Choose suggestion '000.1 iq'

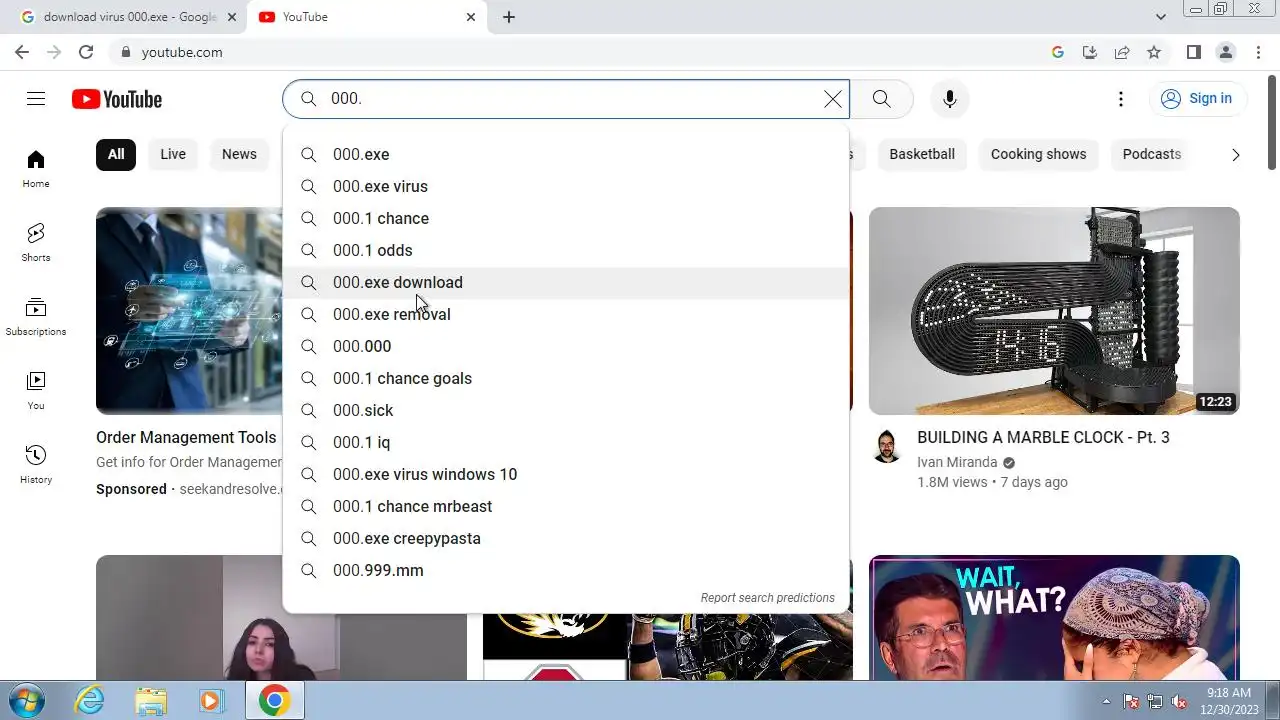tap(566, 442)
